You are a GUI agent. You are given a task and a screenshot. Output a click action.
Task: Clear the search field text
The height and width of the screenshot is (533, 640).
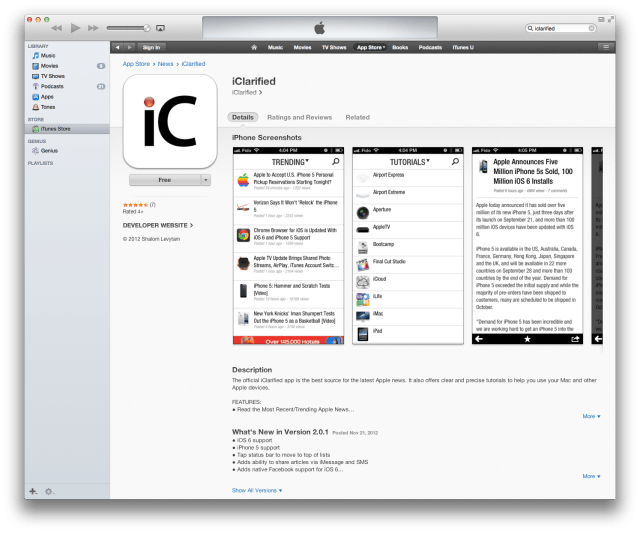591,28
